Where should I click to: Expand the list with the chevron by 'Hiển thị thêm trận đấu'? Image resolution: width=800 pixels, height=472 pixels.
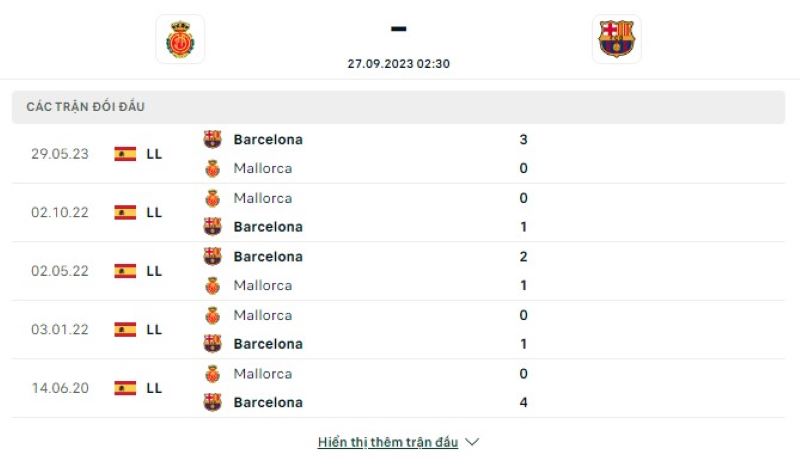(x=472, y=442)
